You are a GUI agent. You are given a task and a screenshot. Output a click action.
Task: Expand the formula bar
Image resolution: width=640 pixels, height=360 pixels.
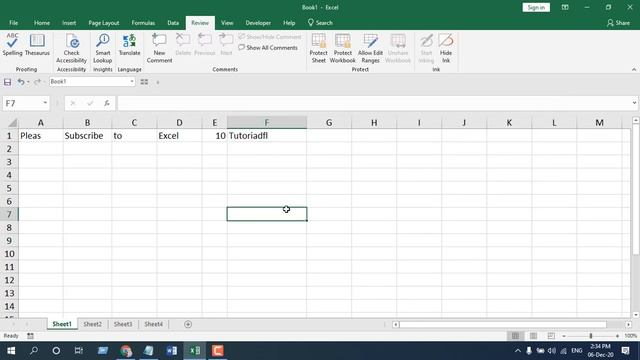tap(634, 103)
